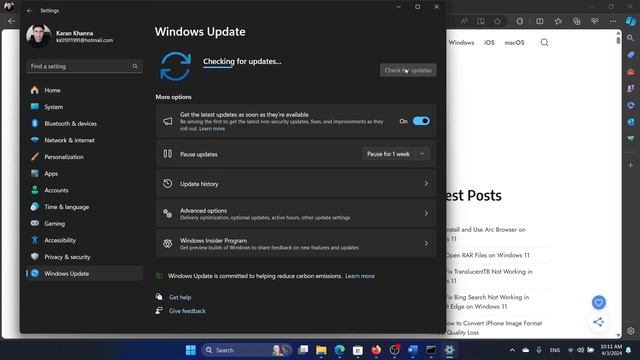This screenshot has height=360, width=640.
Task: Open Time & language settings
Action: point(84,207)
